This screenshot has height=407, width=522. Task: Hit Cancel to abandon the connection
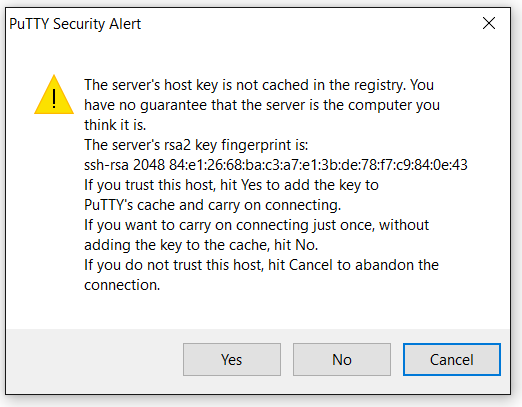click(x=452, y=359)
